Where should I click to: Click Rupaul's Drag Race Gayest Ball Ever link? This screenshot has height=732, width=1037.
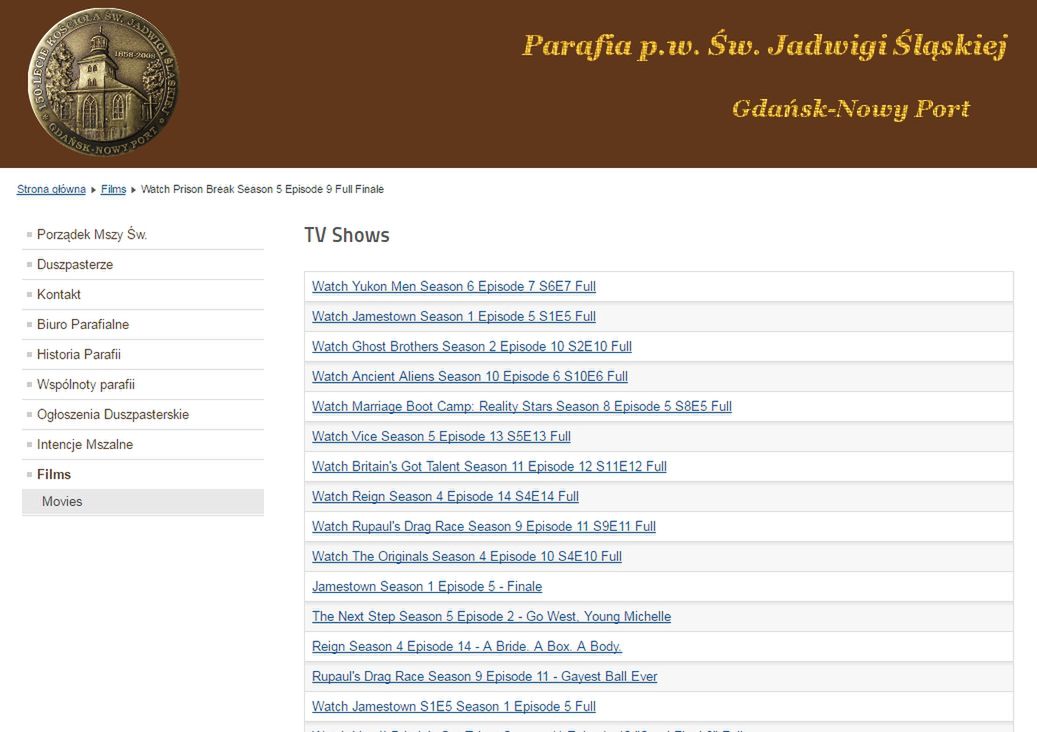pos(485,676)
